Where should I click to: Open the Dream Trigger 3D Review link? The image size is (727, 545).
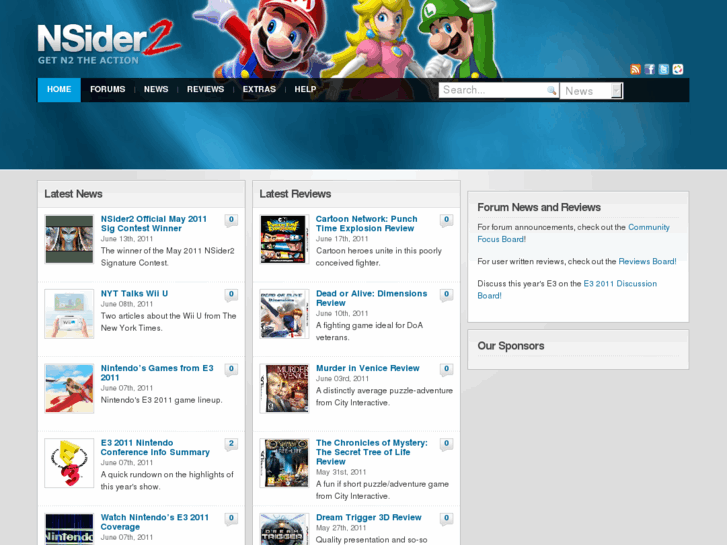369,518
